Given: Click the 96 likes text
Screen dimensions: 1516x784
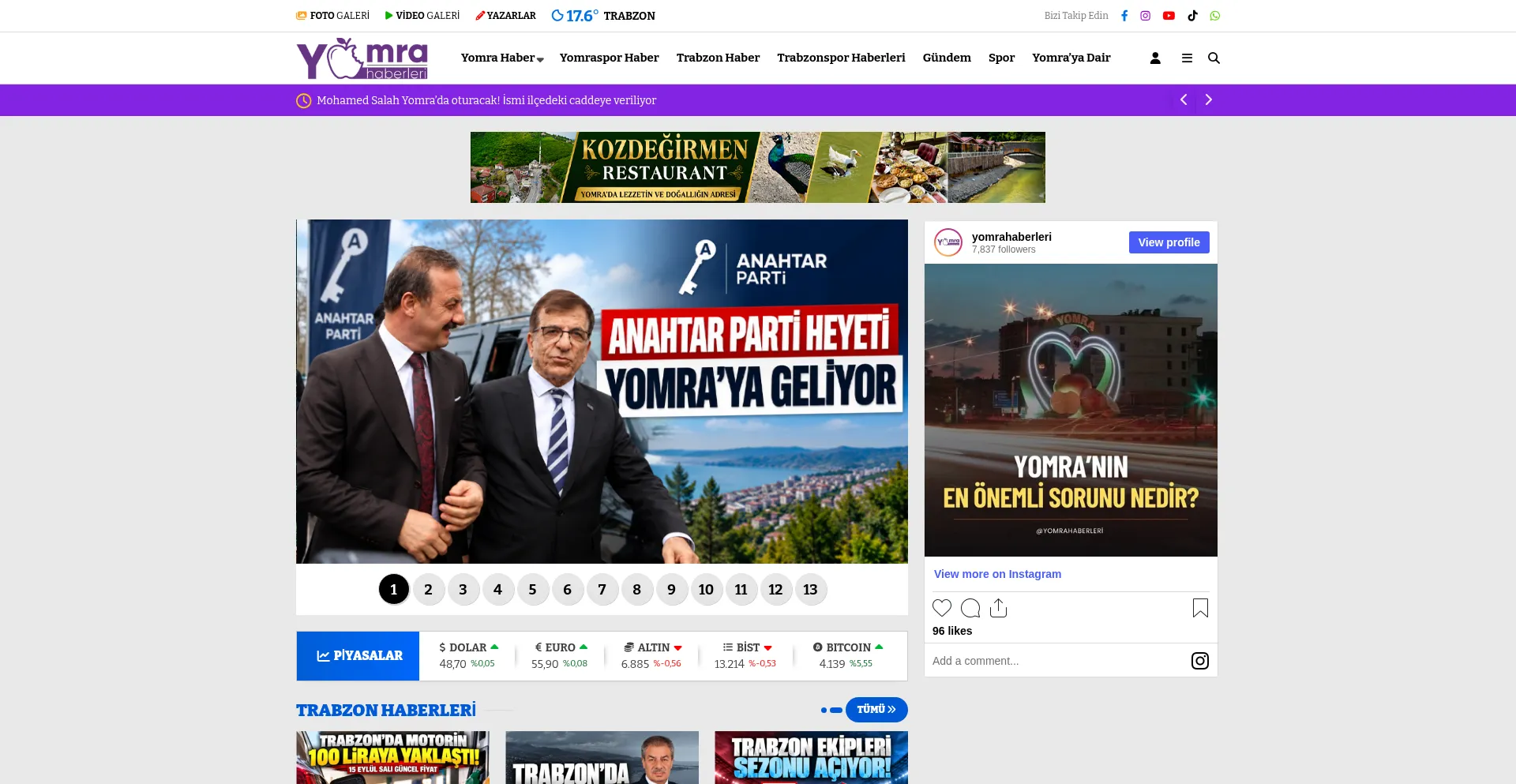Looking at the screenshot, I should click(x=952, y=631).
